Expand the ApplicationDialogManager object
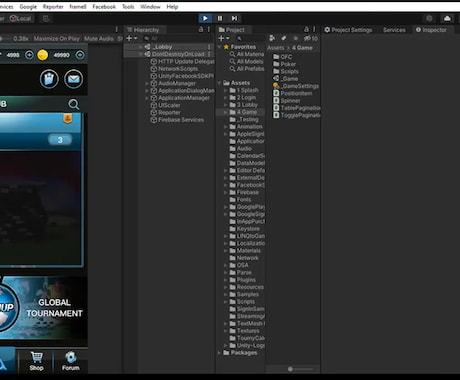This screenshot has height=380, width=460. click(147, 91)
